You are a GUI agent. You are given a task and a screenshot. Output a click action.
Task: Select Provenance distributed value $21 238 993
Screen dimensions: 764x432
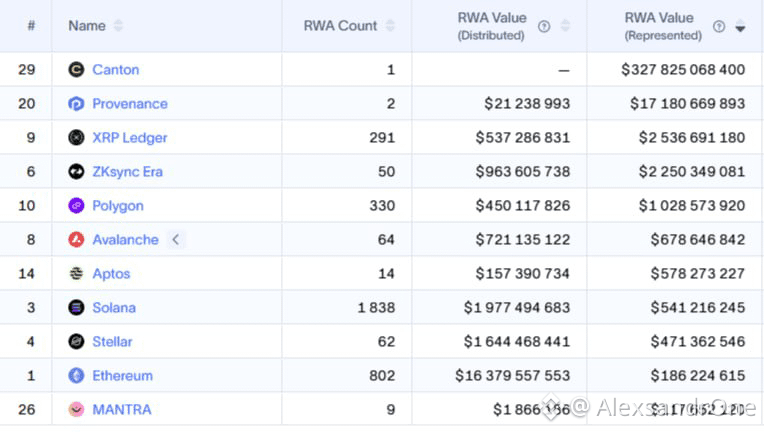527,104
